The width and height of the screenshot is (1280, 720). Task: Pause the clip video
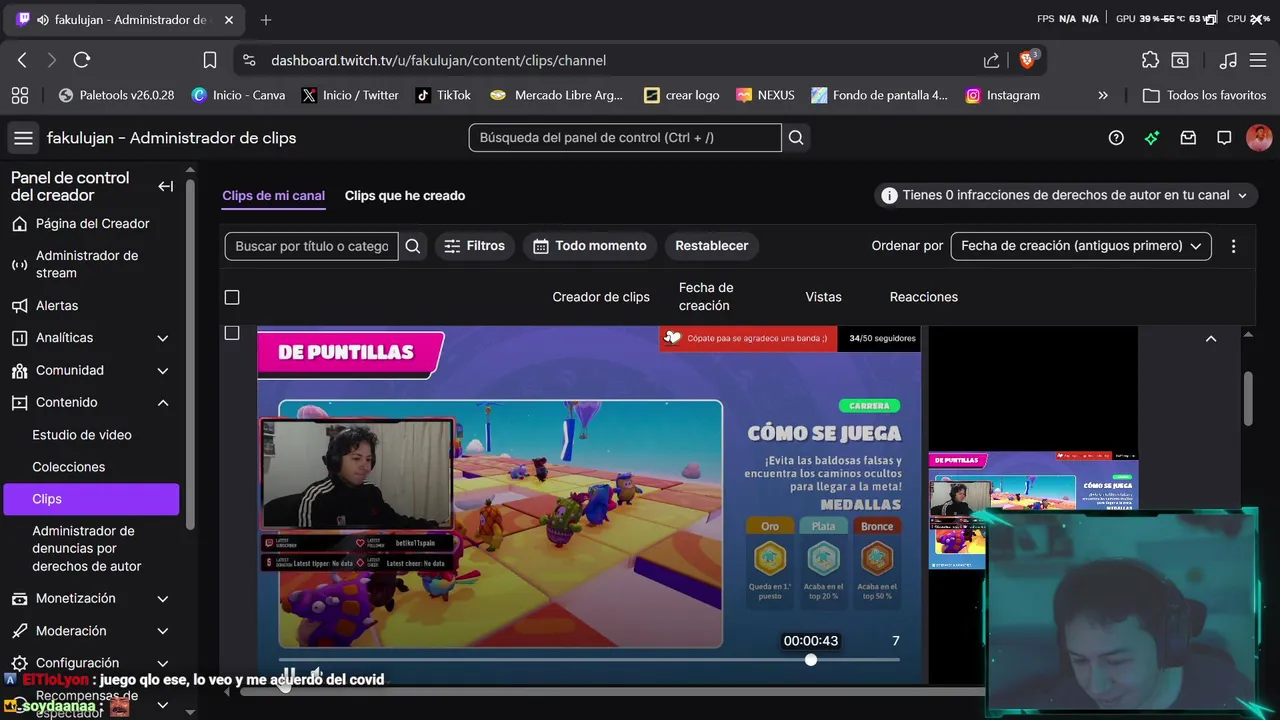pos(289,675)
